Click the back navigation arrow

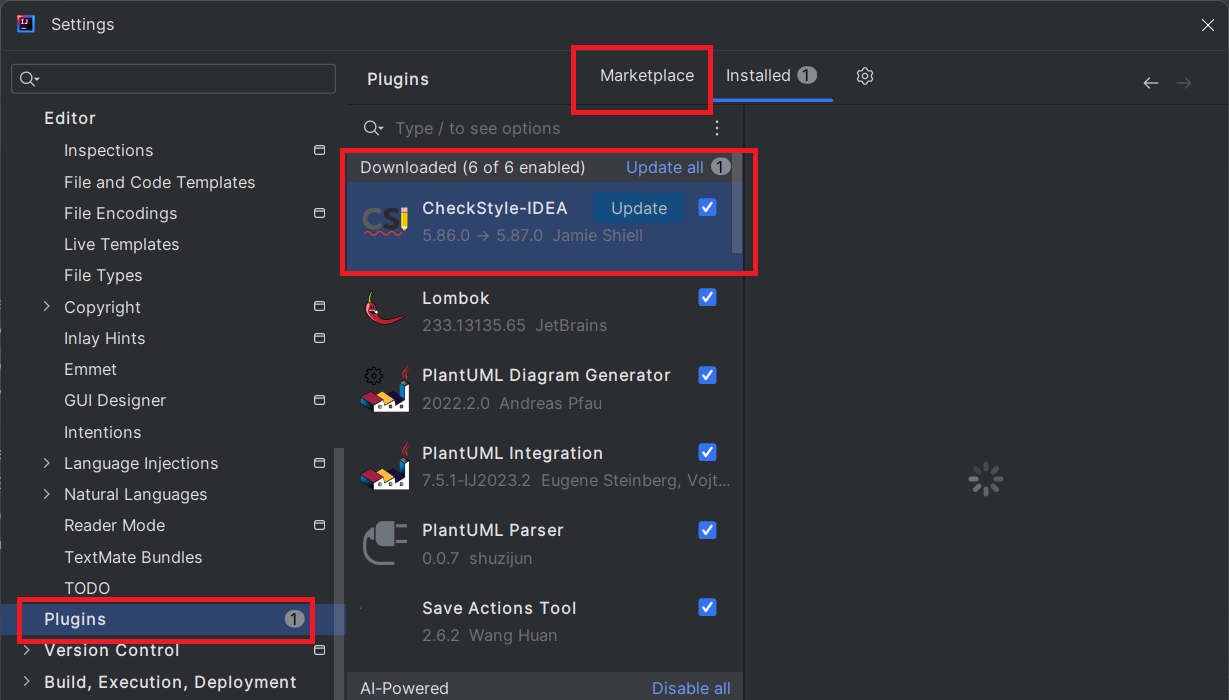(x=1151, y=83)
